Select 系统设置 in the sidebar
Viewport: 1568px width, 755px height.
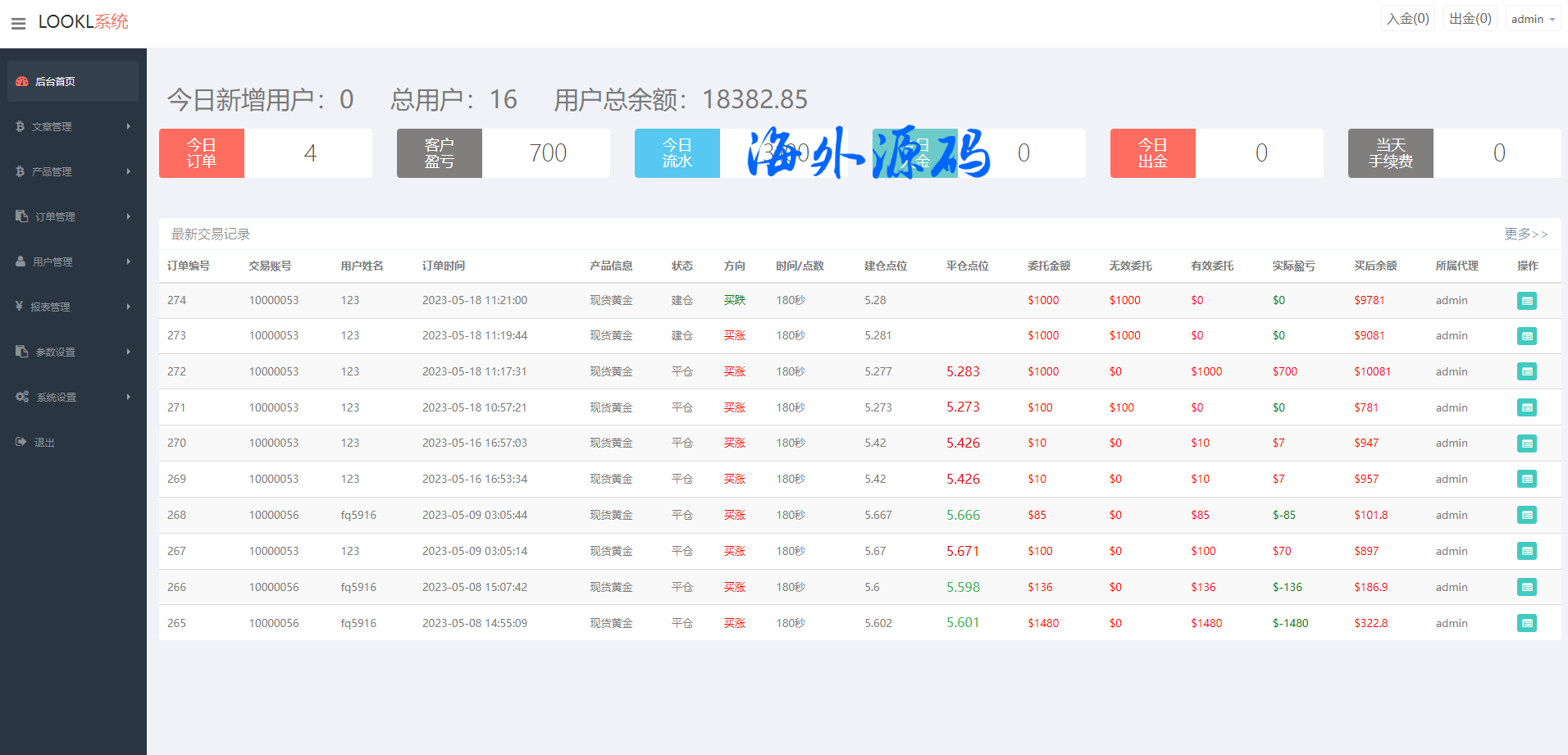point(72,397)
